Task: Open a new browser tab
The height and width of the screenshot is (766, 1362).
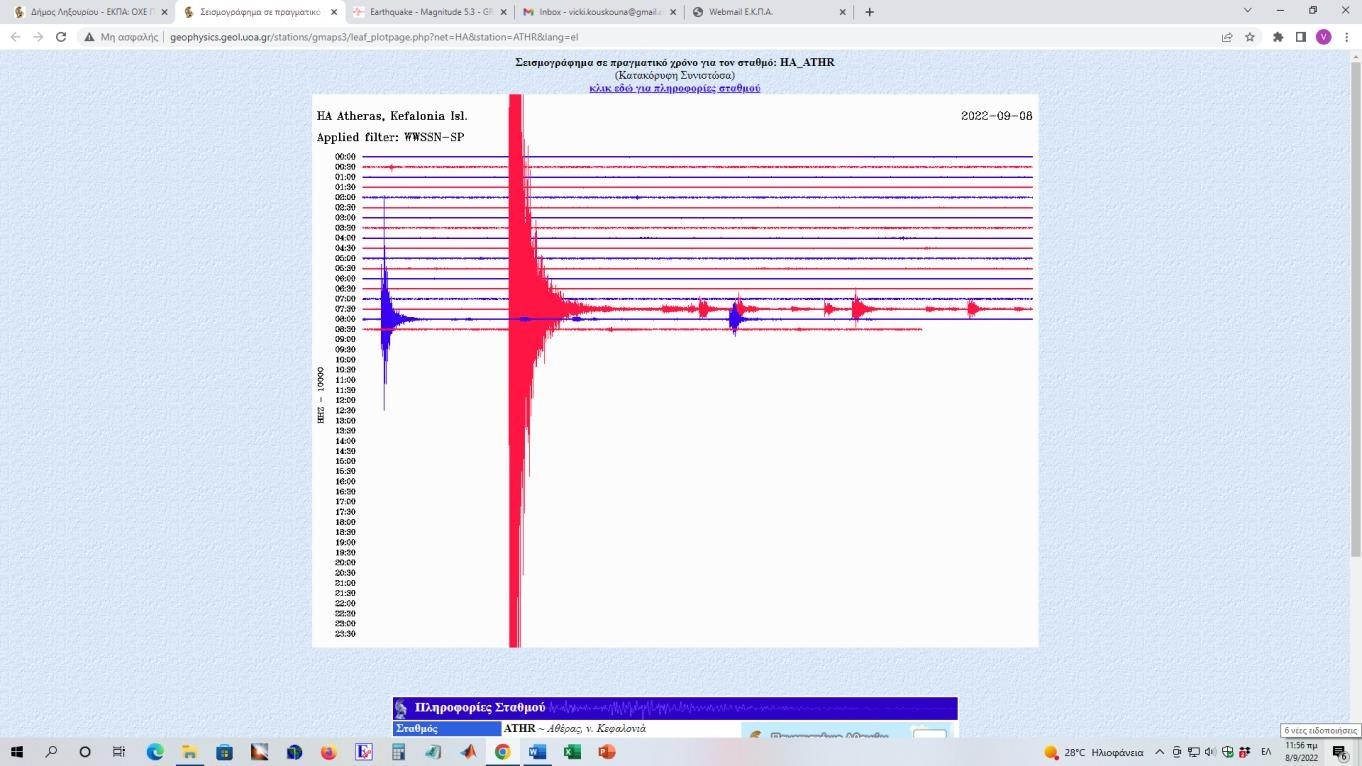Action: [869, 12]
